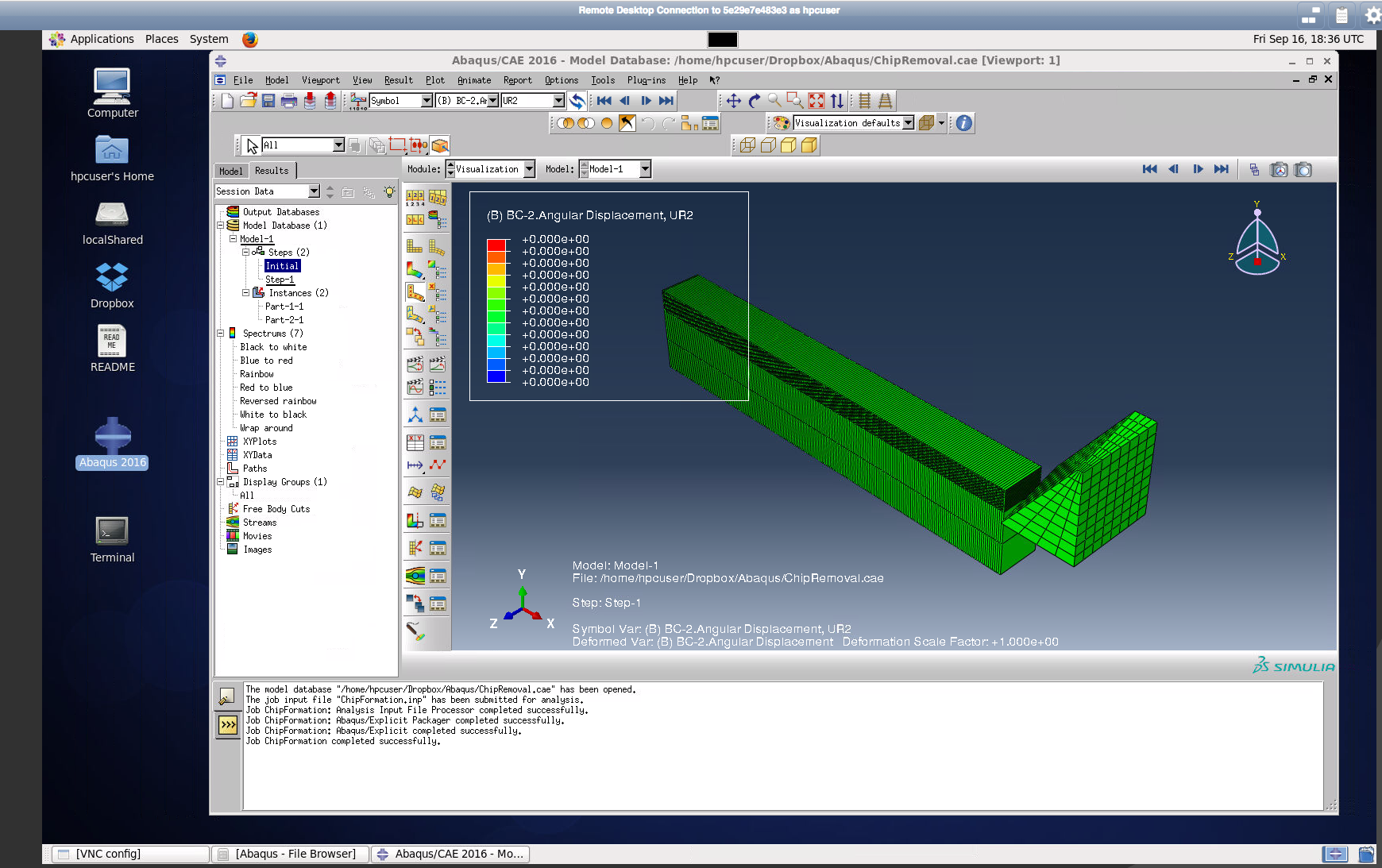Click the Activate View Cut icon
The height and width of the screenshot is (868, 1382).
click(x=415, y=520)
